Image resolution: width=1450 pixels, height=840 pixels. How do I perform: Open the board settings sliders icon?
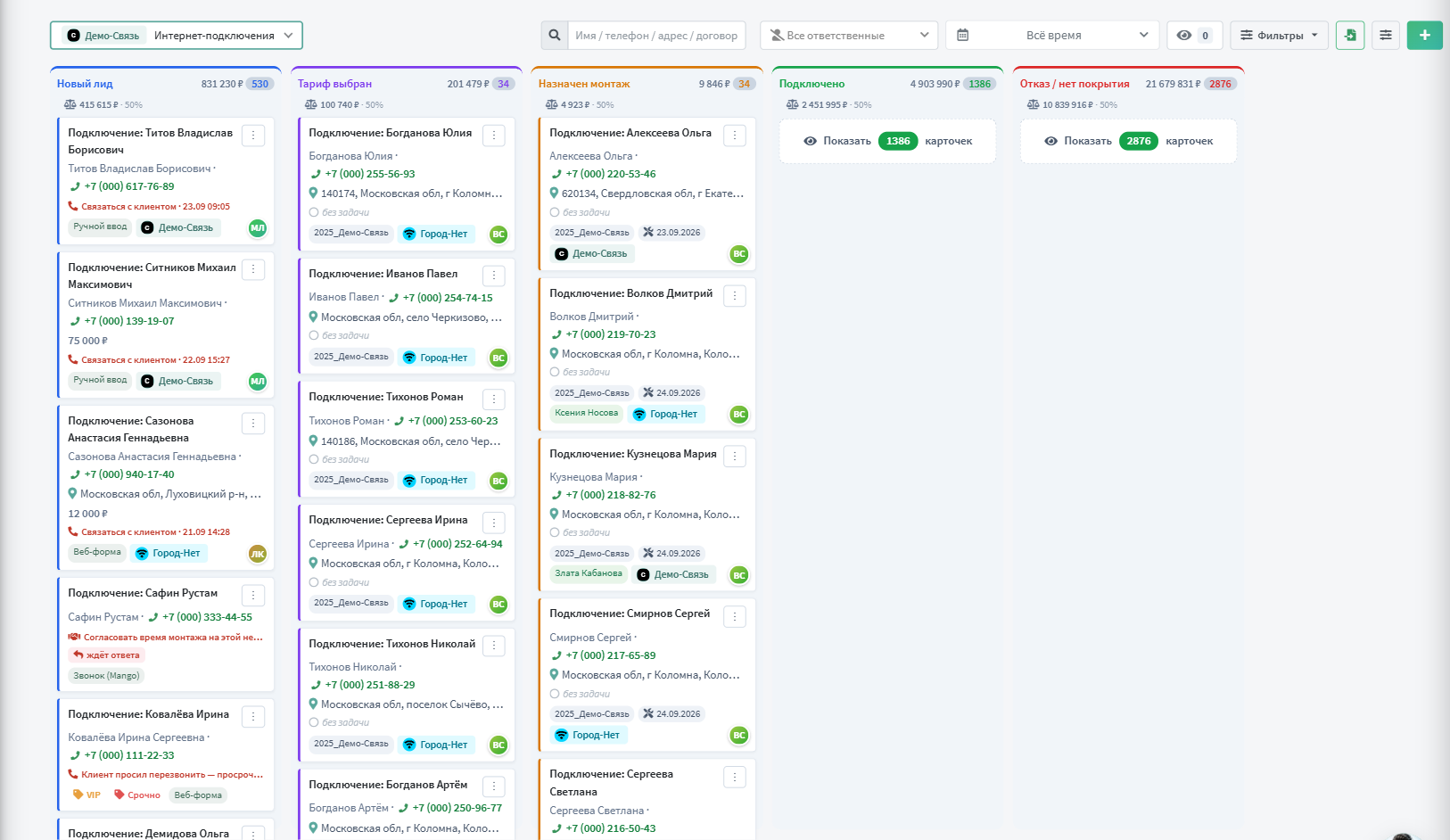pos(1386,36)
